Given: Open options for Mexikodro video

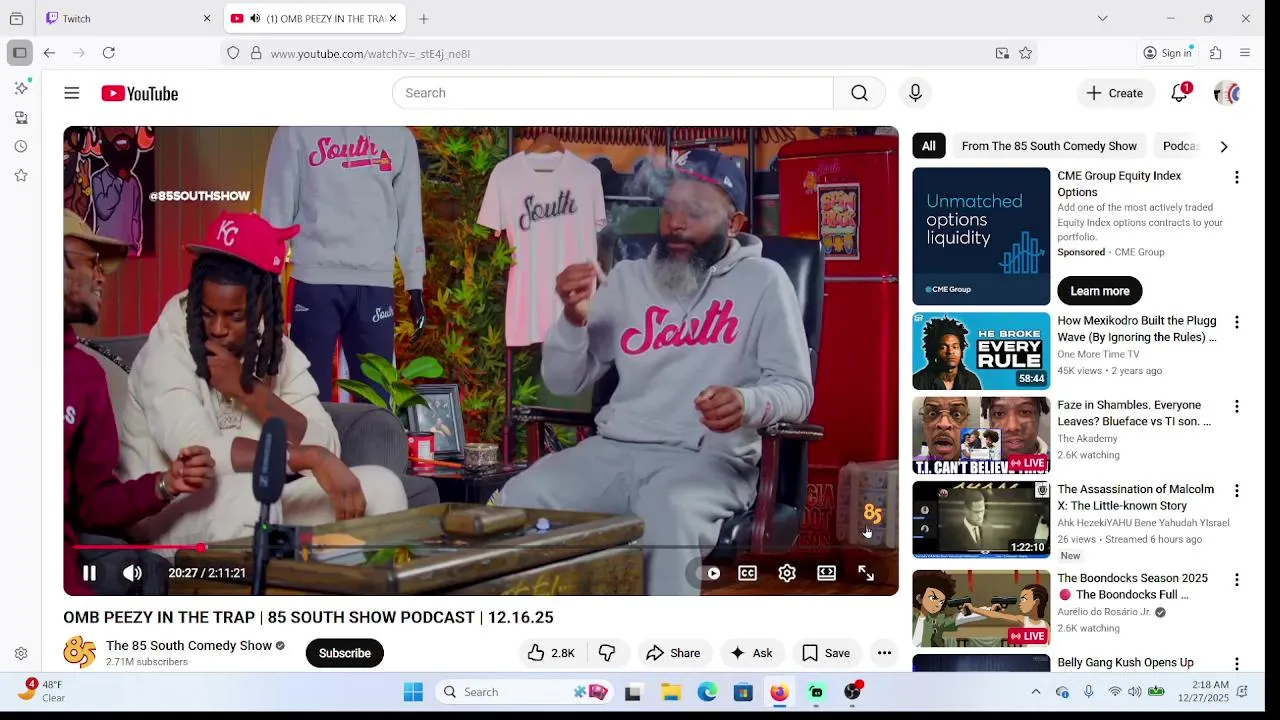Looking at the screenshot, I should point(1237,322).
